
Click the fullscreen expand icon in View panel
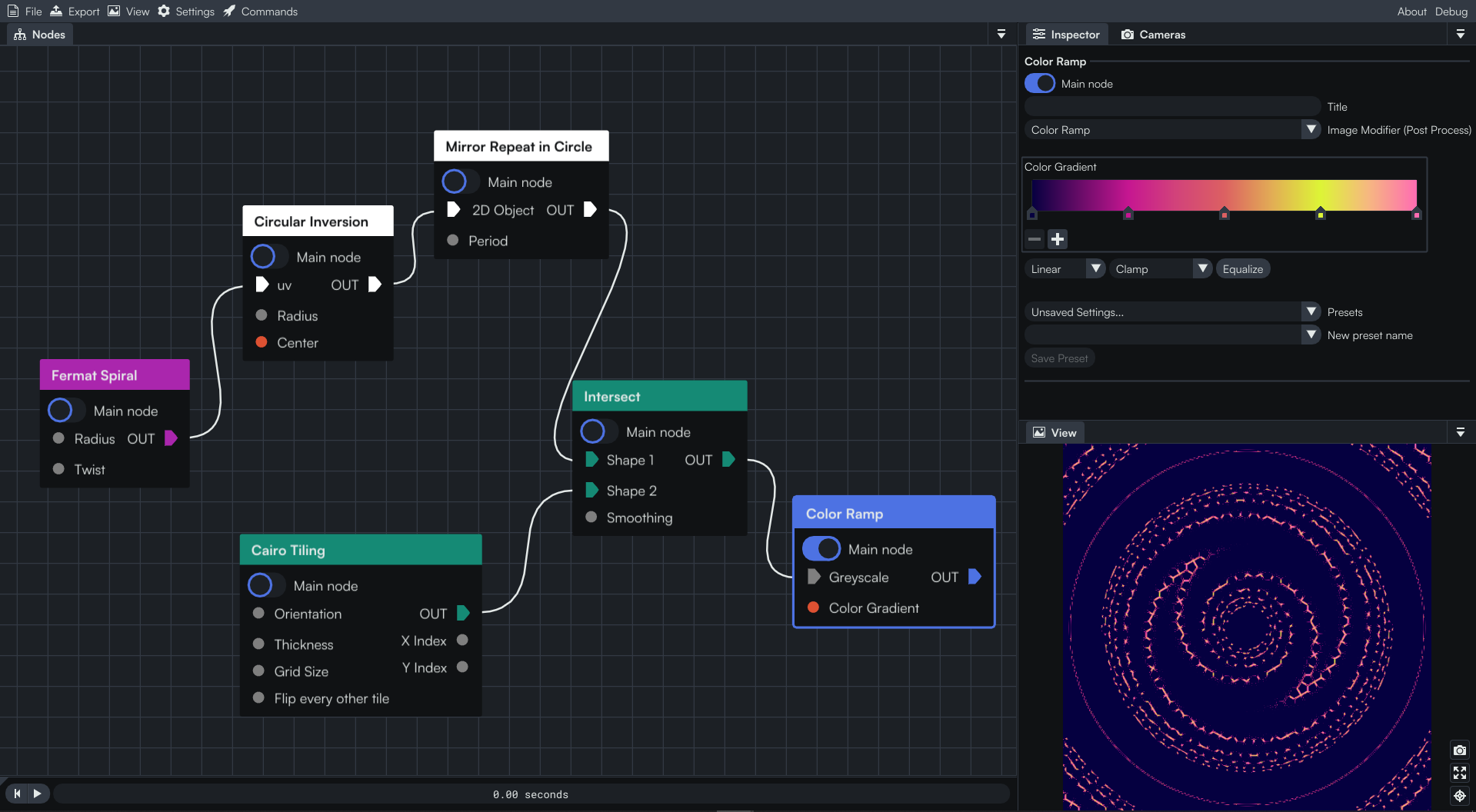pos(1459,773)
